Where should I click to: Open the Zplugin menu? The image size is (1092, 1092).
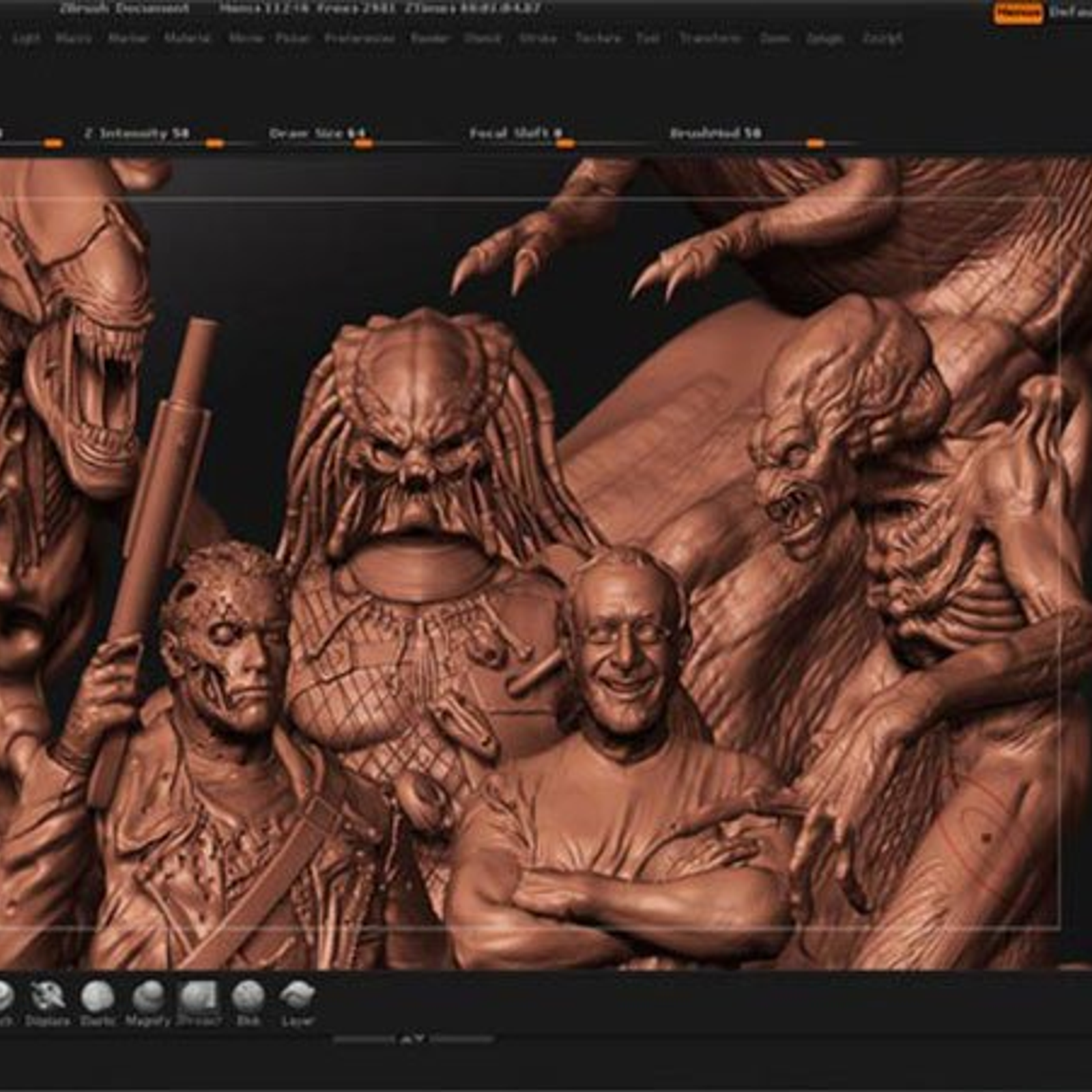click(824, 38)
